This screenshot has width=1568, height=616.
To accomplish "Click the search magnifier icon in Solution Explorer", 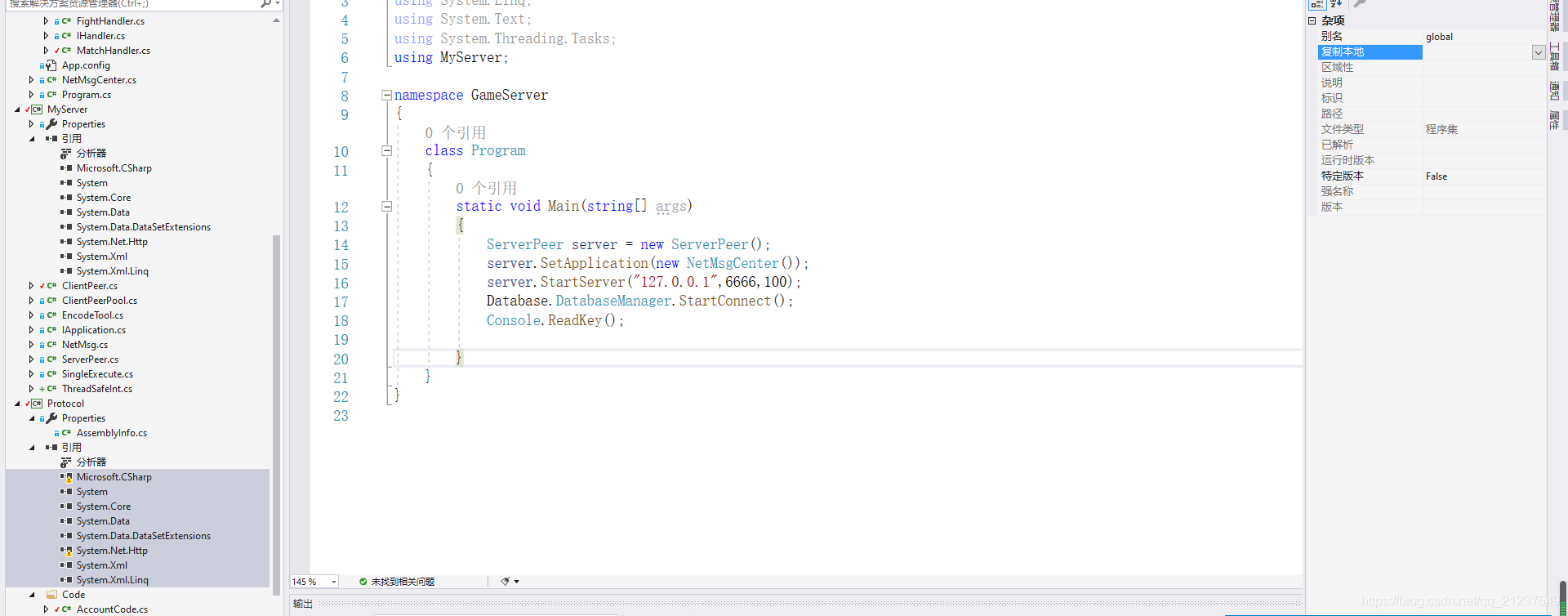I will click(x=265, y=3).
